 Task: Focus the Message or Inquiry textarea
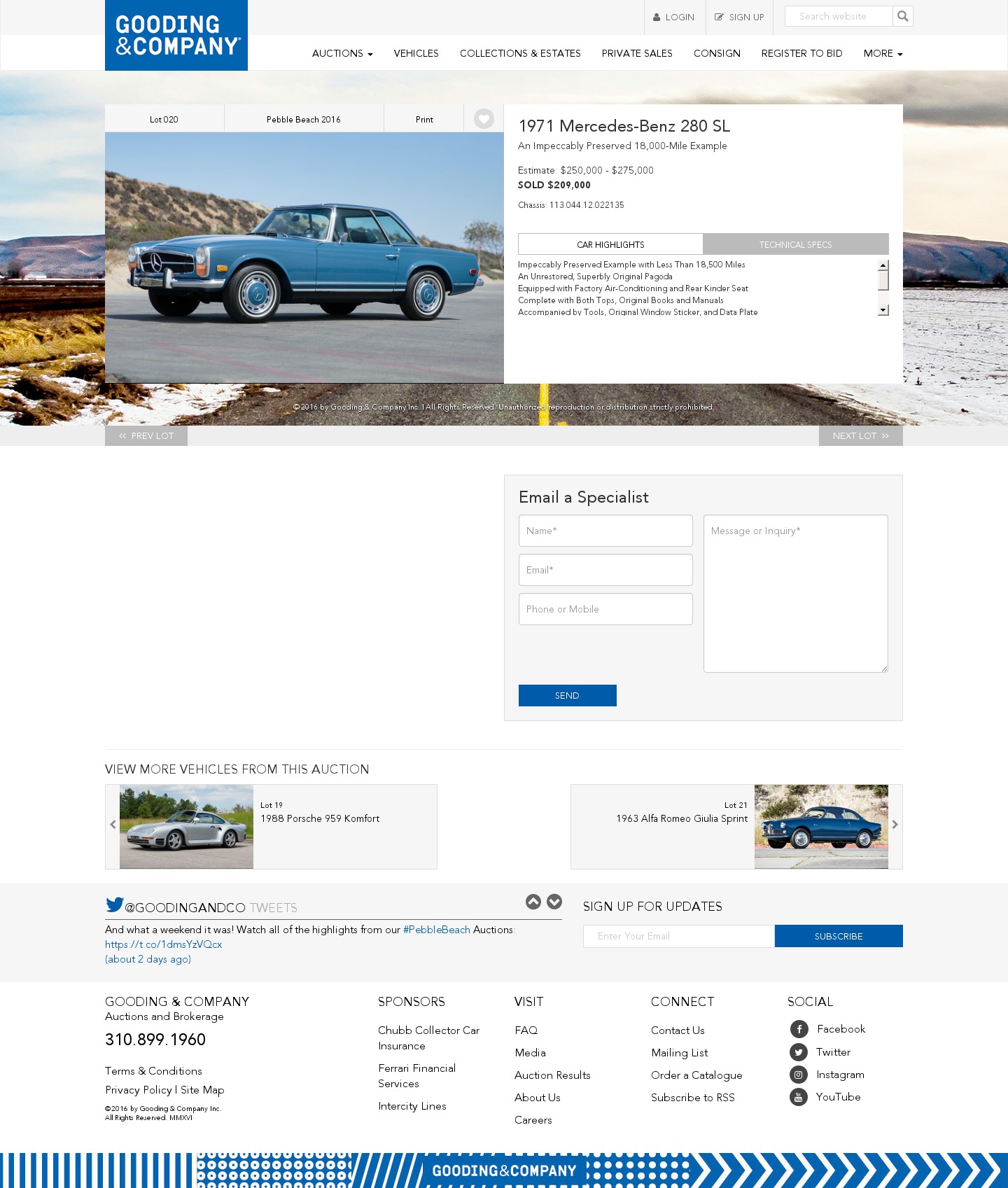coord(796,594)
